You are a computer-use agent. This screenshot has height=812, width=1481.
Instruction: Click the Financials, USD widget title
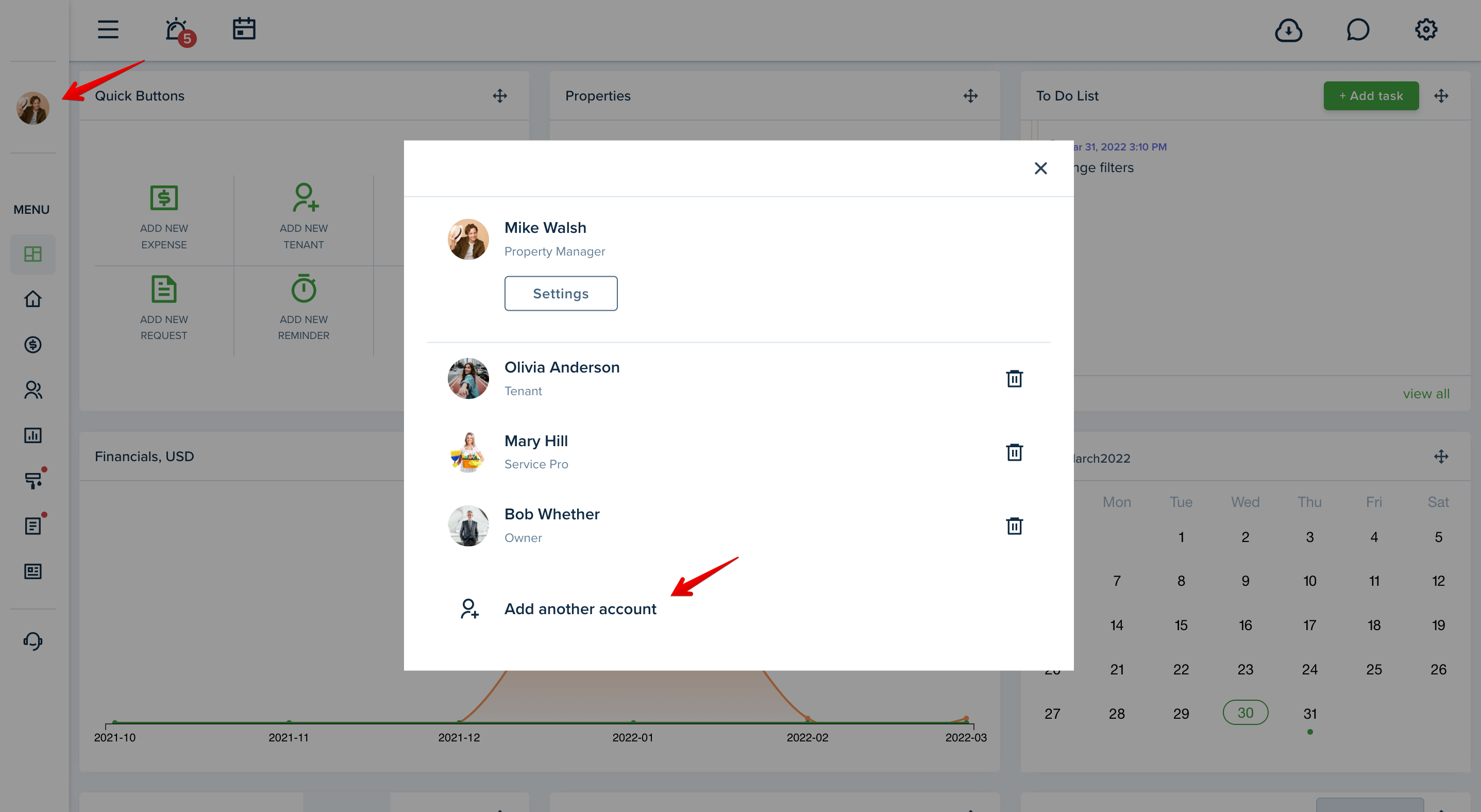click(x=144, y=456)
